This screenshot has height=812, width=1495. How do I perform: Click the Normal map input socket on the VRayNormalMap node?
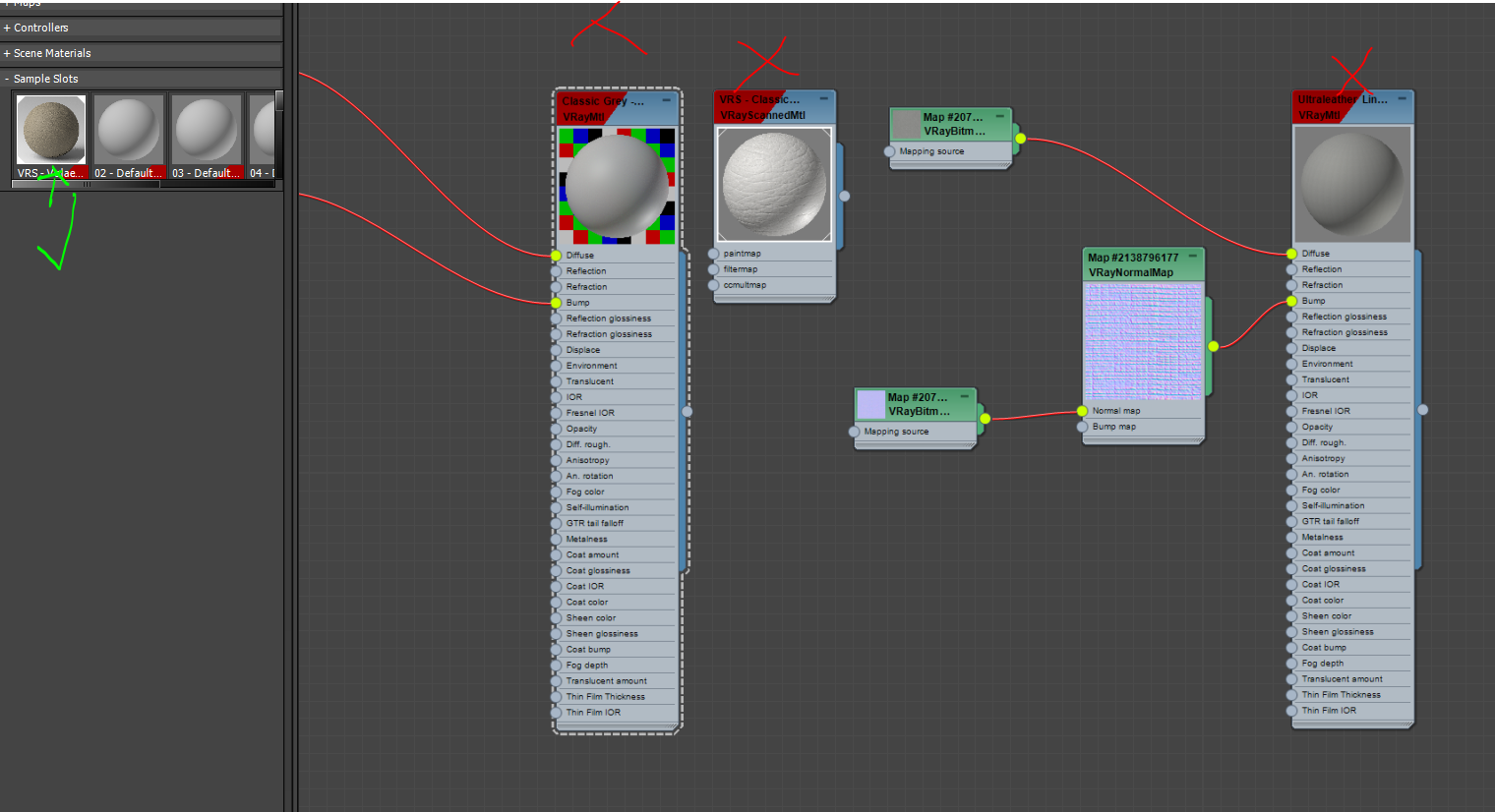coord(1083,411)
